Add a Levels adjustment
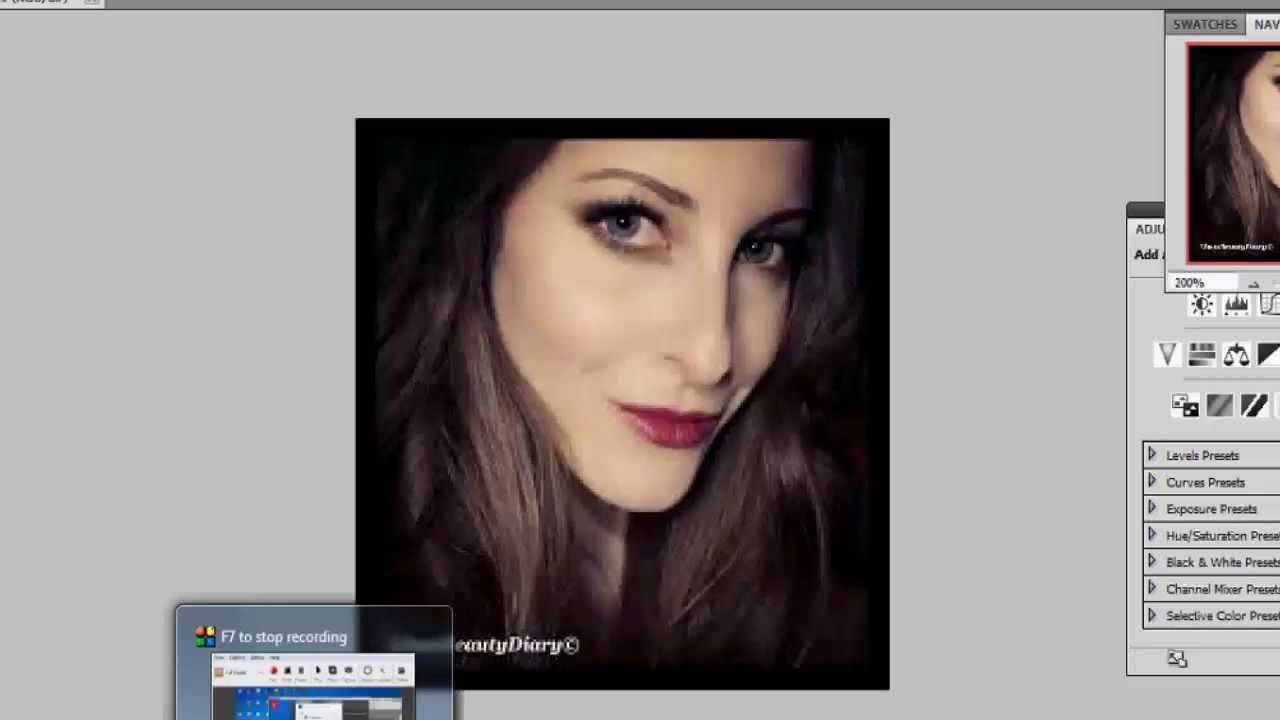This screenshot has width=1280, height=720. click(1236, 306)
